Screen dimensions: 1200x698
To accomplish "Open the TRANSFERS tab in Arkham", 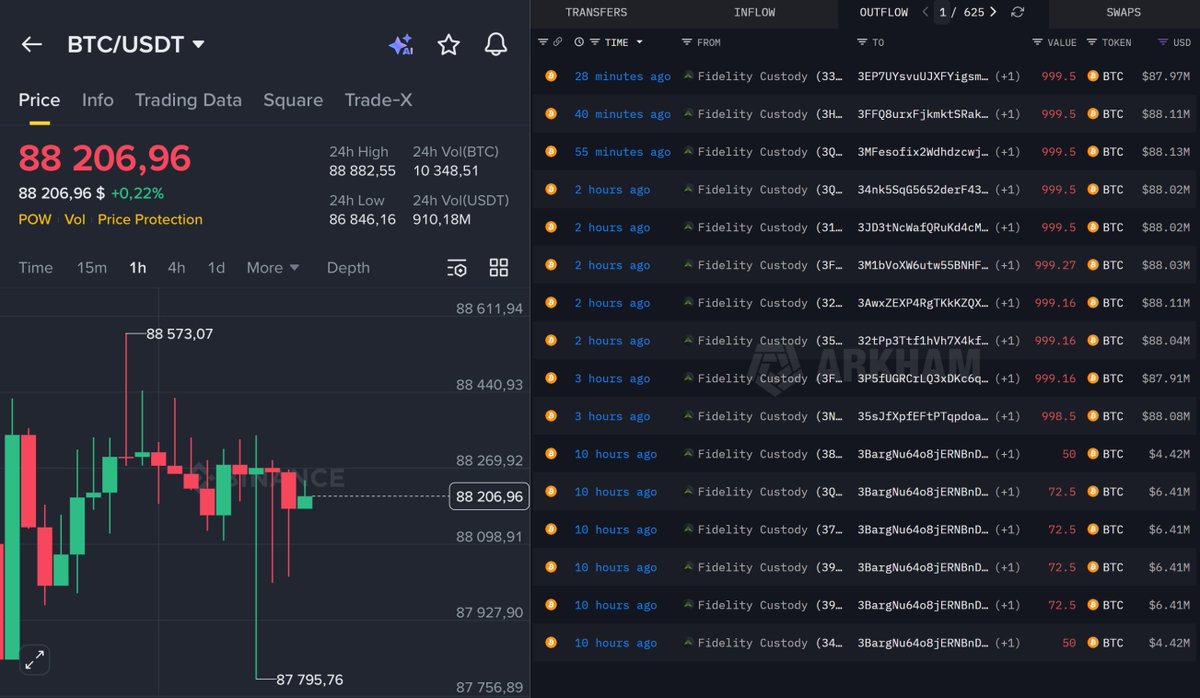I will coord(596,12).
